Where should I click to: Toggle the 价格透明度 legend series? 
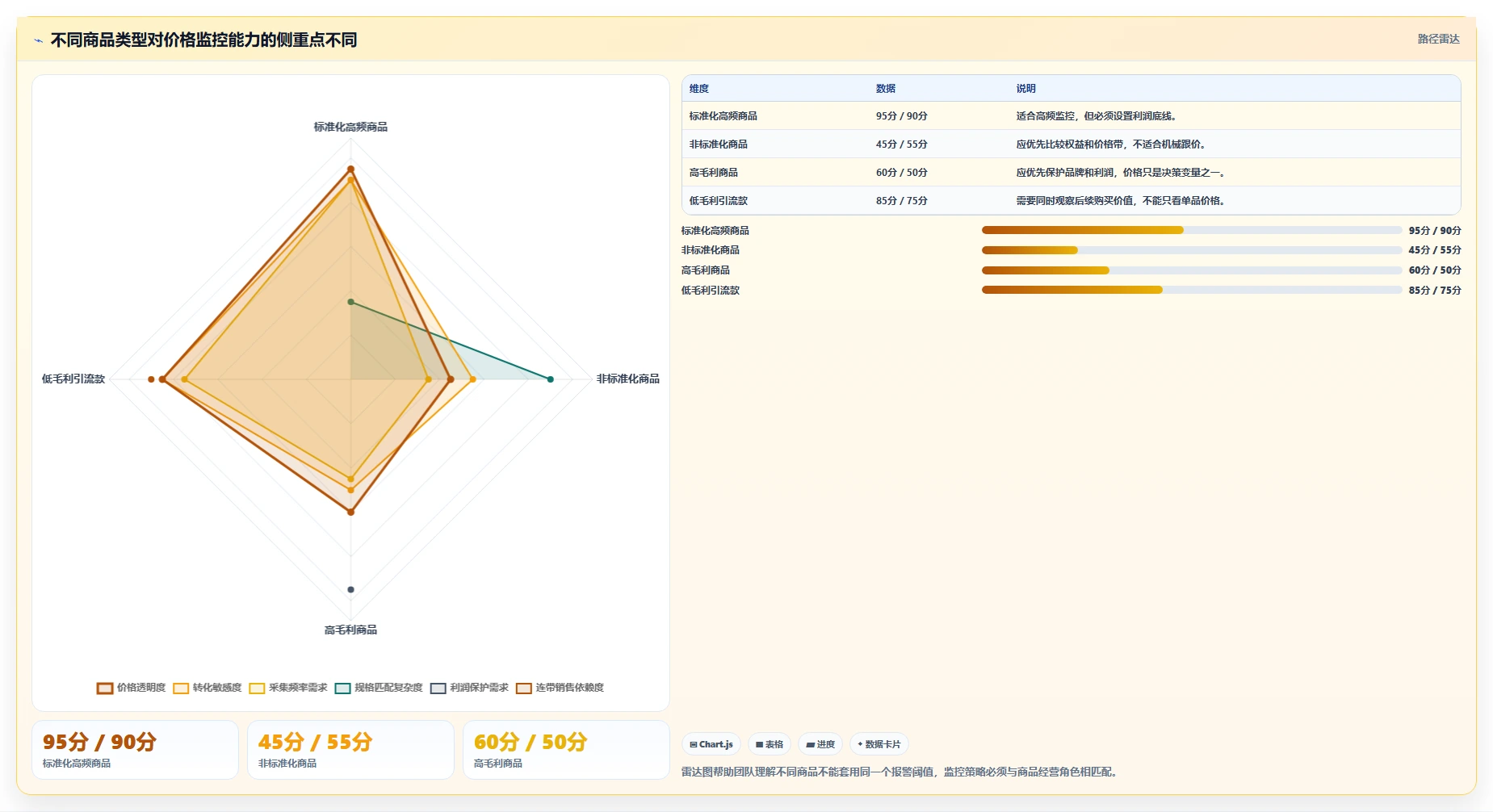tap(131, 688)
